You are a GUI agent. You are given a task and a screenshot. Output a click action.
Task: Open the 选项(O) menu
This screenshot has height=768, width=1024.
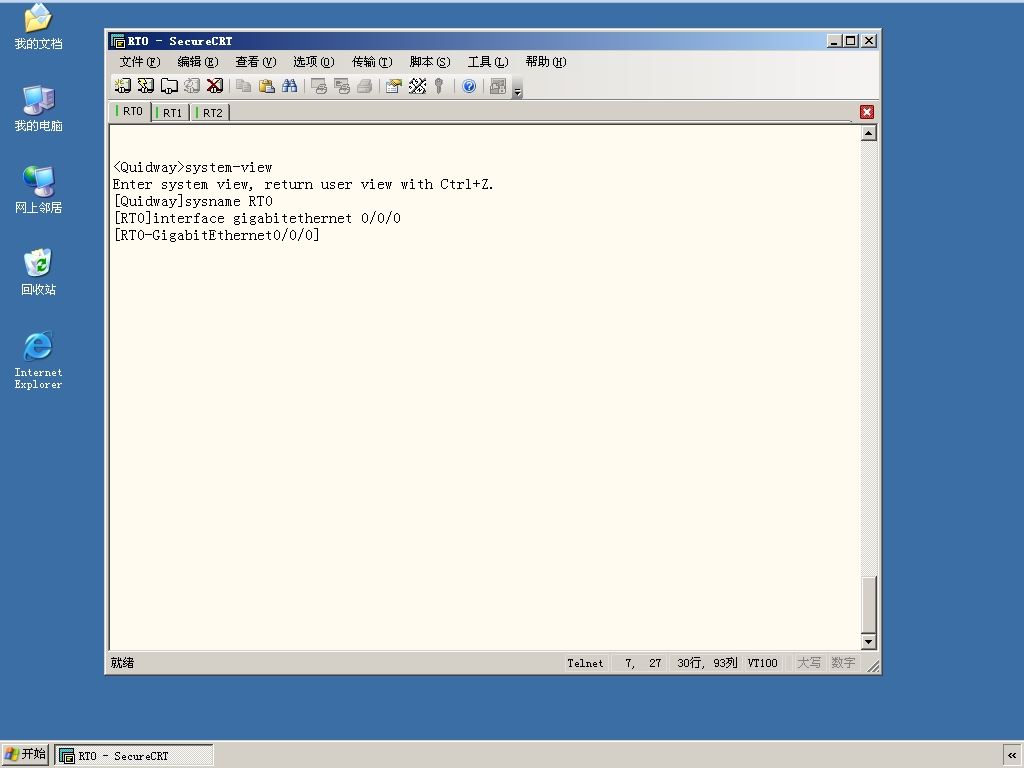[x=313, y=61]
